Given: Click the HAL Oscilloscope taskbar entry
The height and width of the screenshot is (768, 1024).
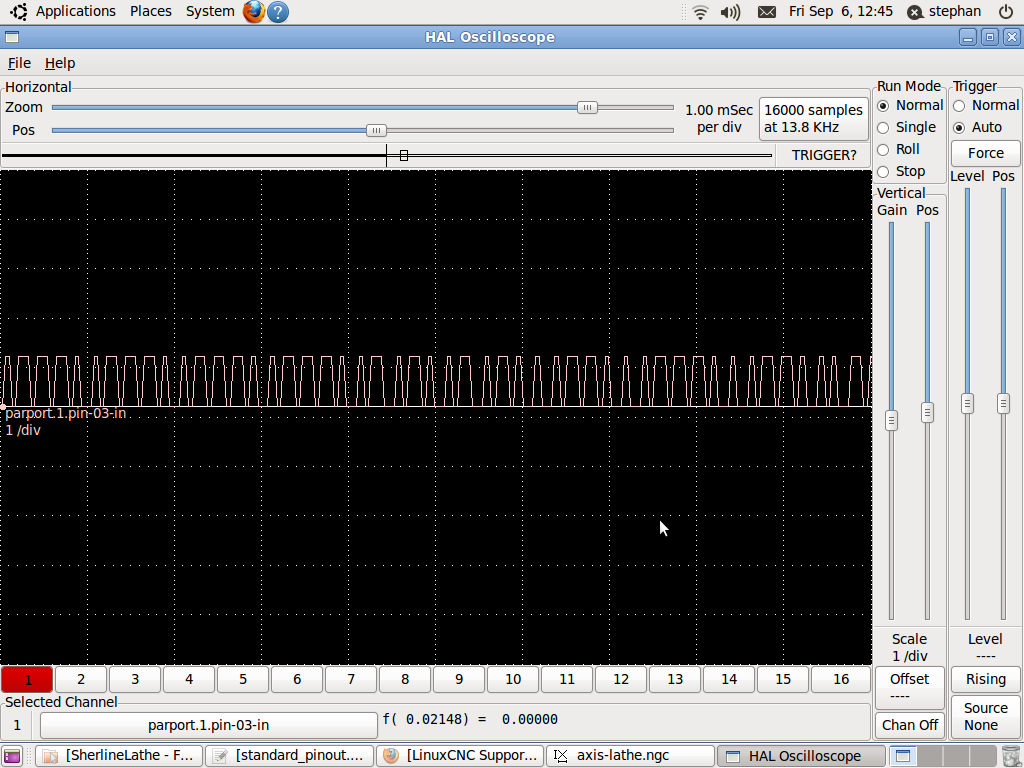Looking at the screenshot, I should tap(801, 756).
